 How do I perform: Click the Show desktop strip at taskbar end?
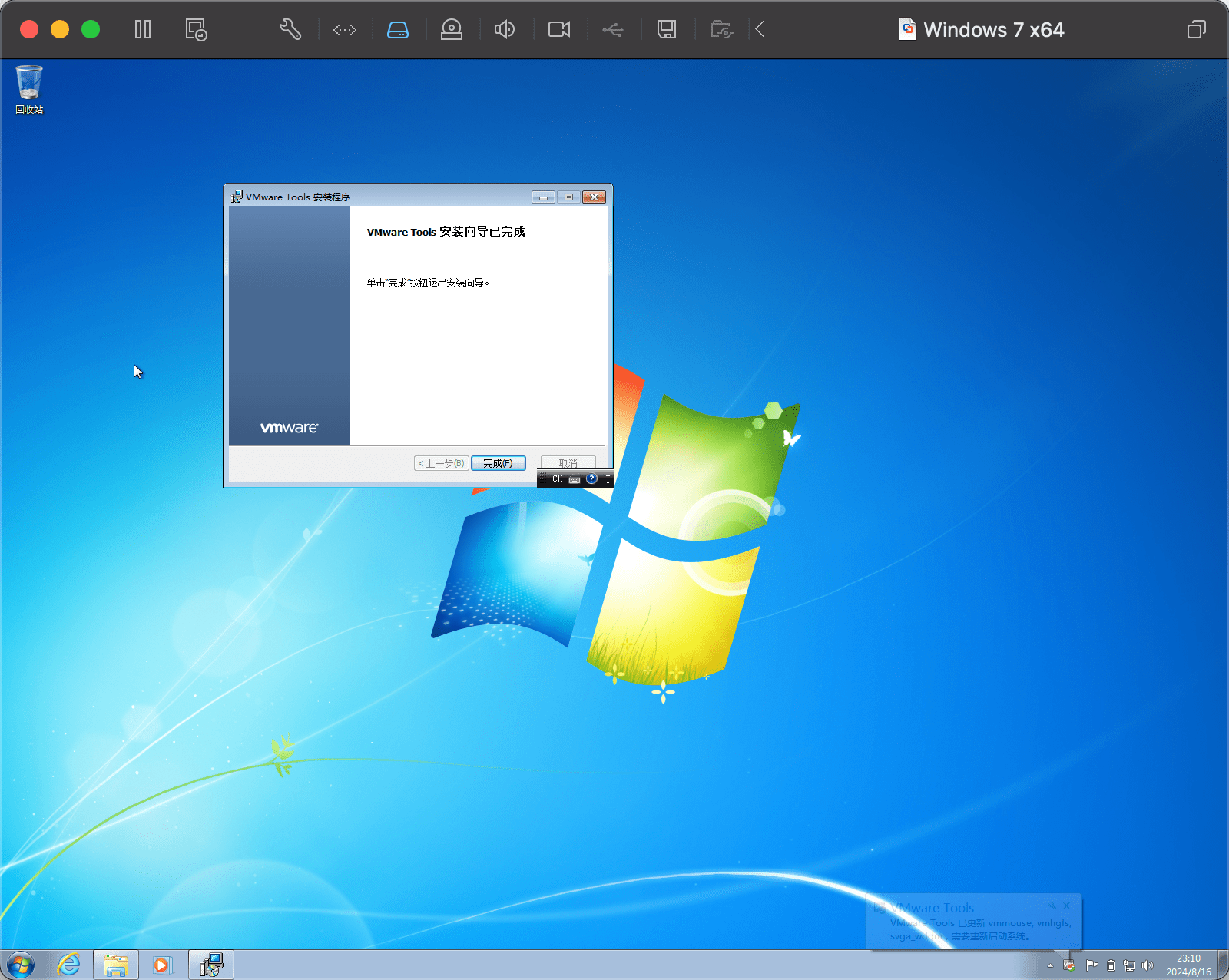pyautogui.click(x=1223, y=965)
